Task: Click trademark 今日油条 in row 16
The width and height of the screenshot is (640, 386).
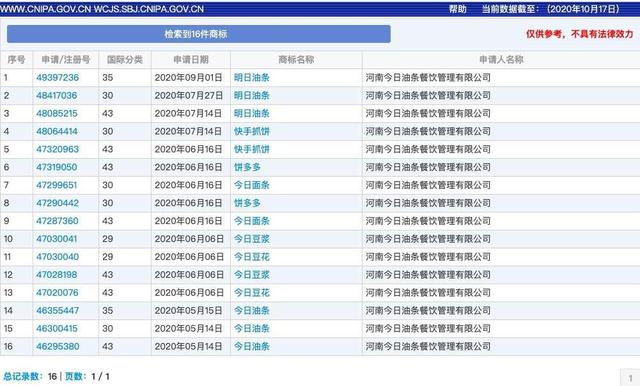Action: tap(252, 347)
